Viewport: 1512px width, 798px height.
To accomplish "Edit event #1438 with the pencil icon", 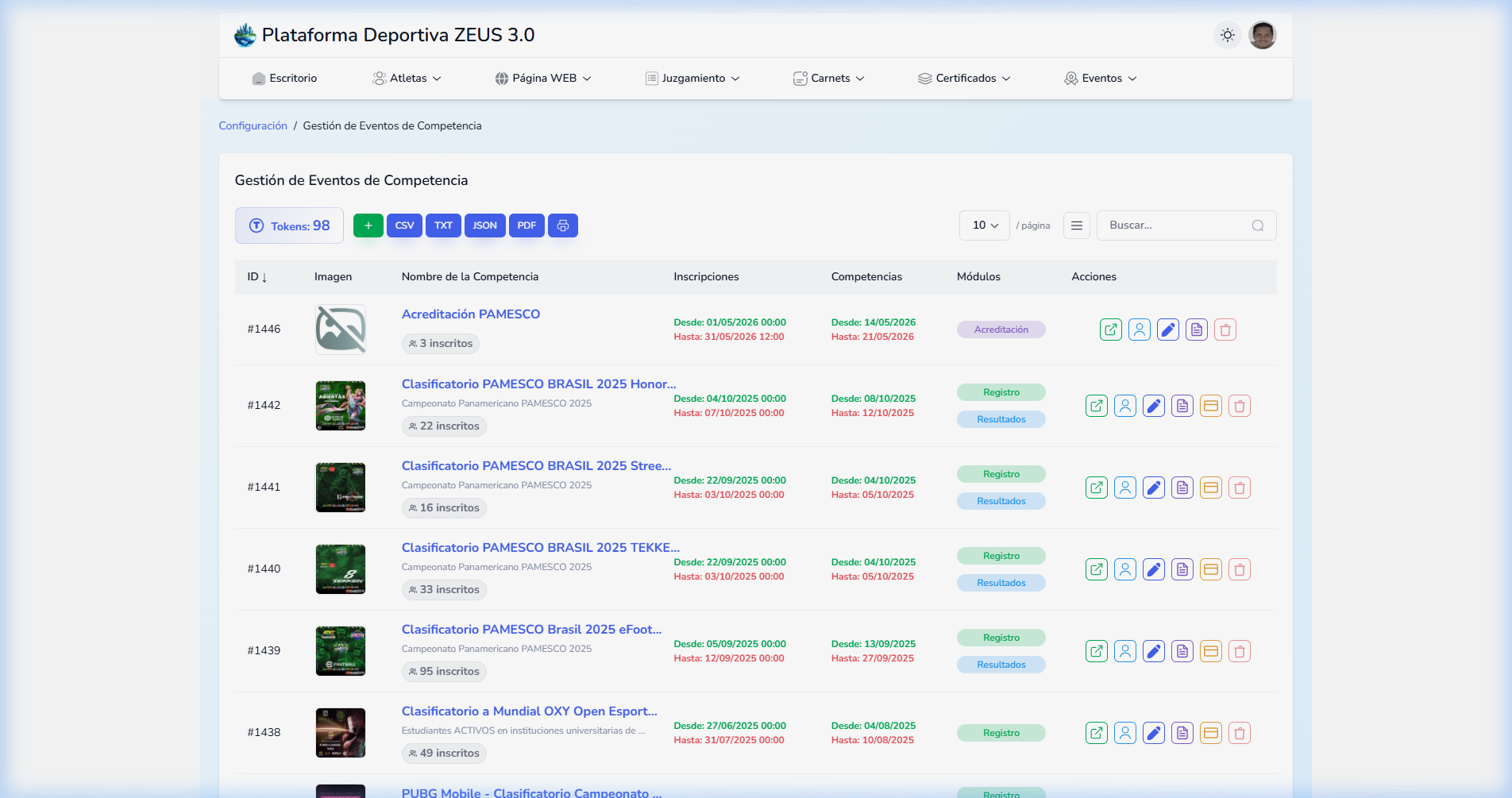I will pyautogui.click(x=1154, y=733).
